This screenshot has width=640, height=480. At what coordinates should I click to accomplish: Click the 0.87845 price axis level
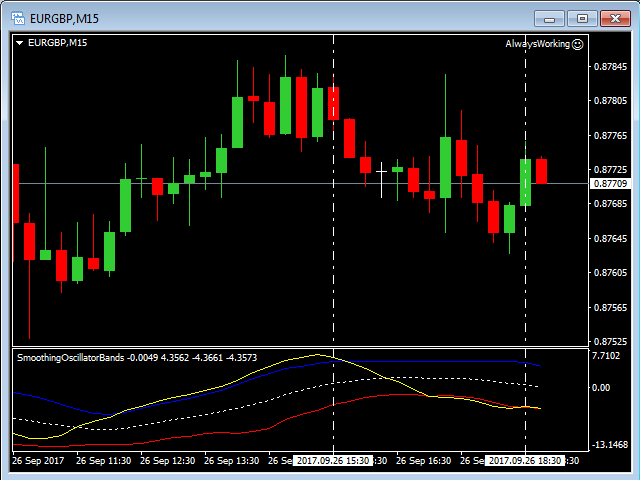[x=610, y=67]
